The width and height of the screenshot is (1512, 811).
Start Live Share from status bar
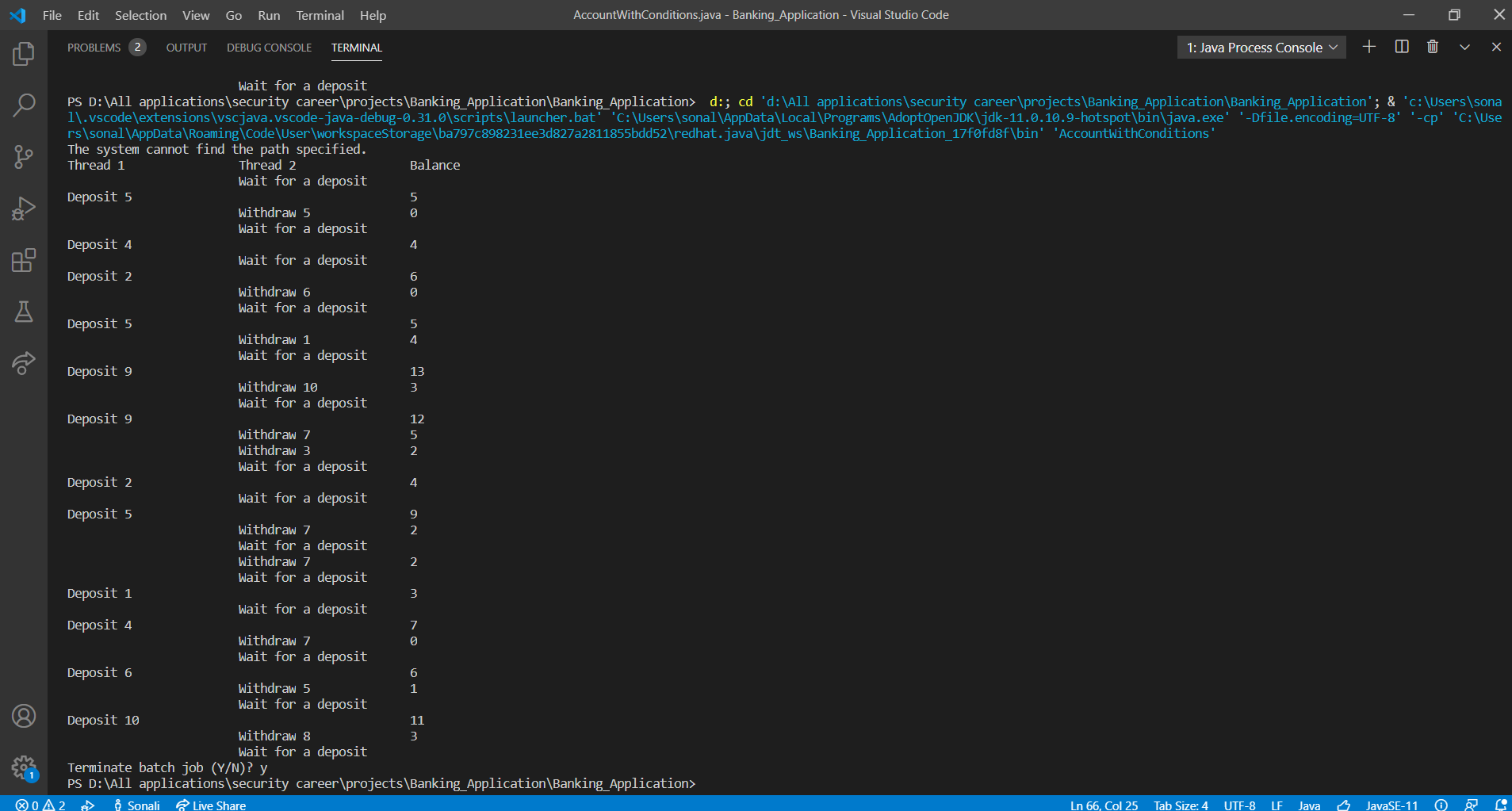coord(211,805)
